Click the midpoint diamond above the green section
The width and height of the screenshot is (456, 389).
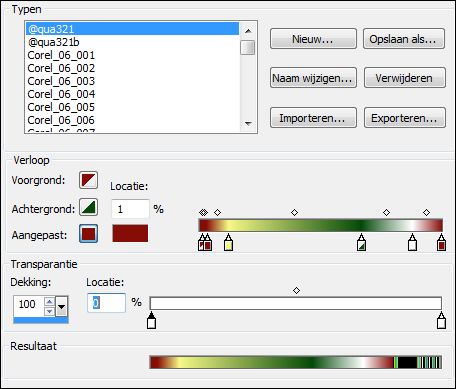[x=294, y=212]
